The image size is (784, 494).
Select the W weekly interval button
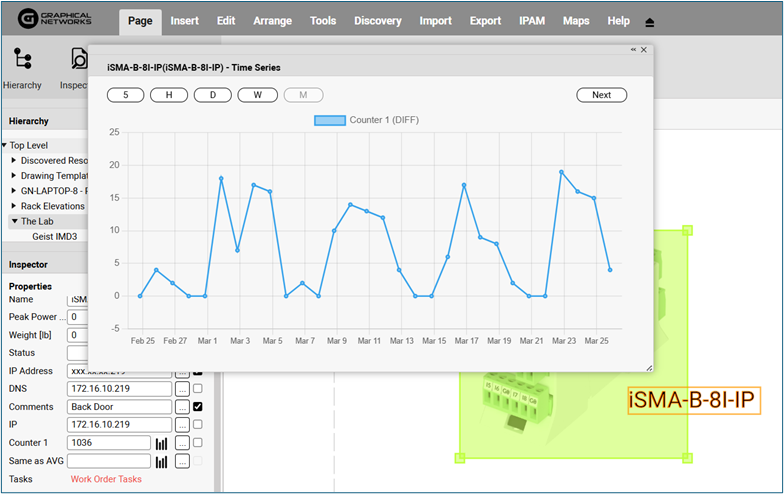pos(258,95)
